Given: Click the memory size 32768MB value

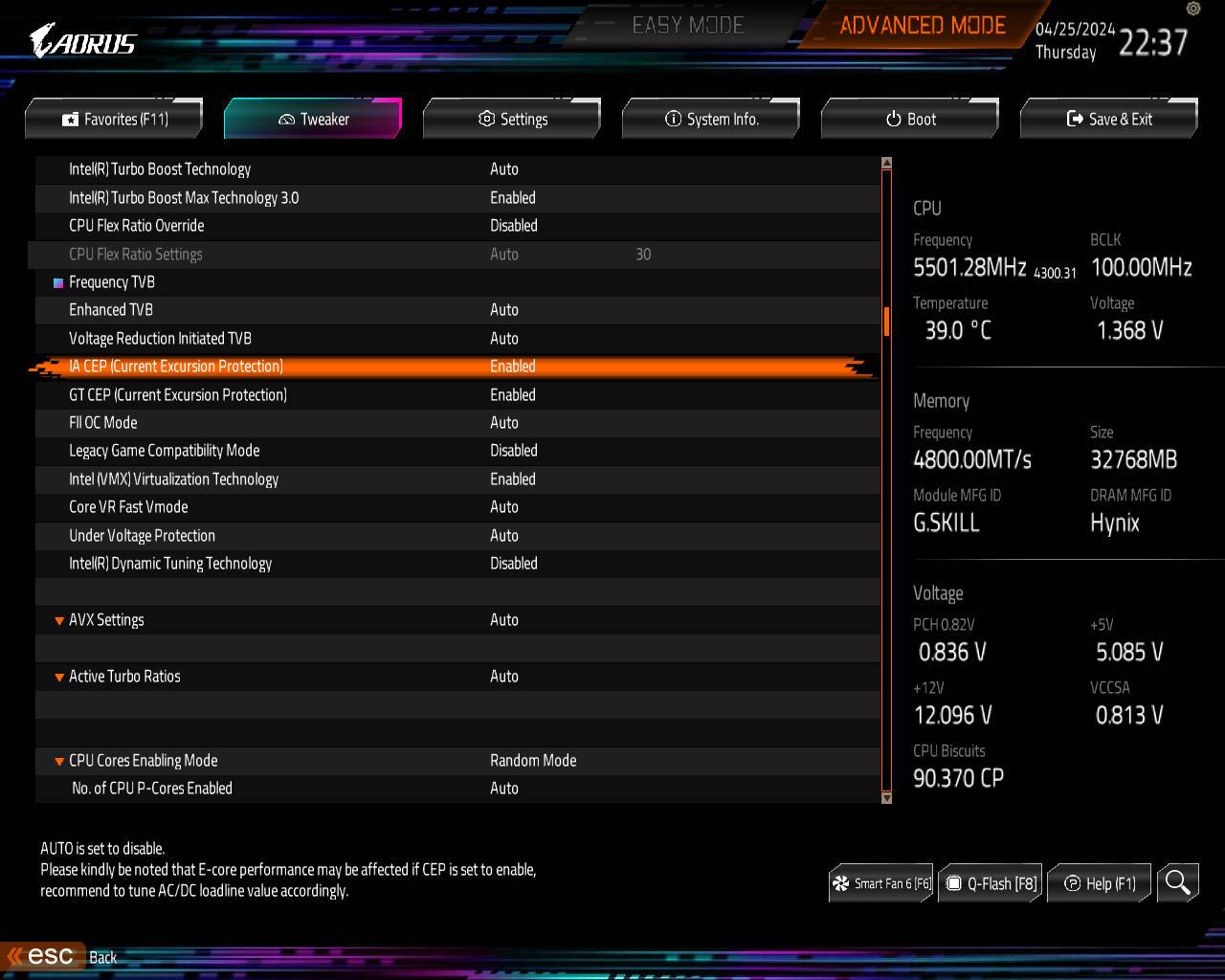Looking at the screenshot, I should 1134,459.
